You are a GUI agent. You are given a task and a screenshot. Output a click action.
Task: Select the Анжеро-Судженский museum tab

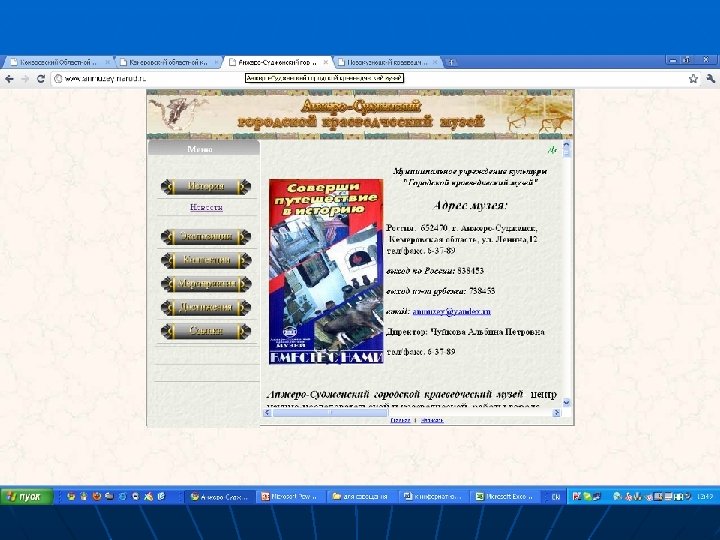coord(277,62)
